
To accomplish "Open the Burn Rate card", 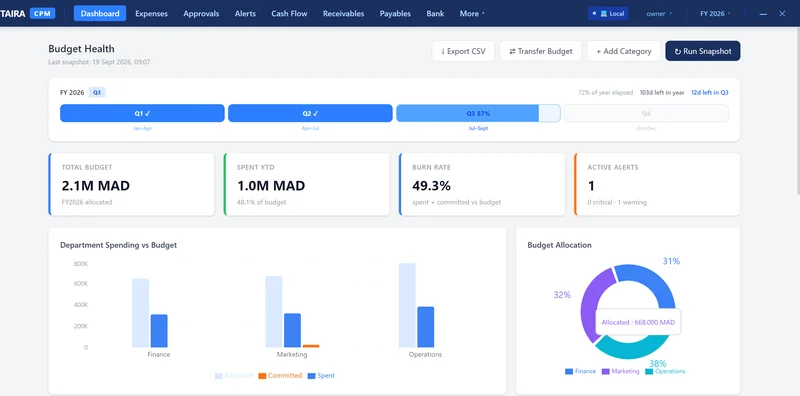I will pyautogui.click(x=482, y=184).
